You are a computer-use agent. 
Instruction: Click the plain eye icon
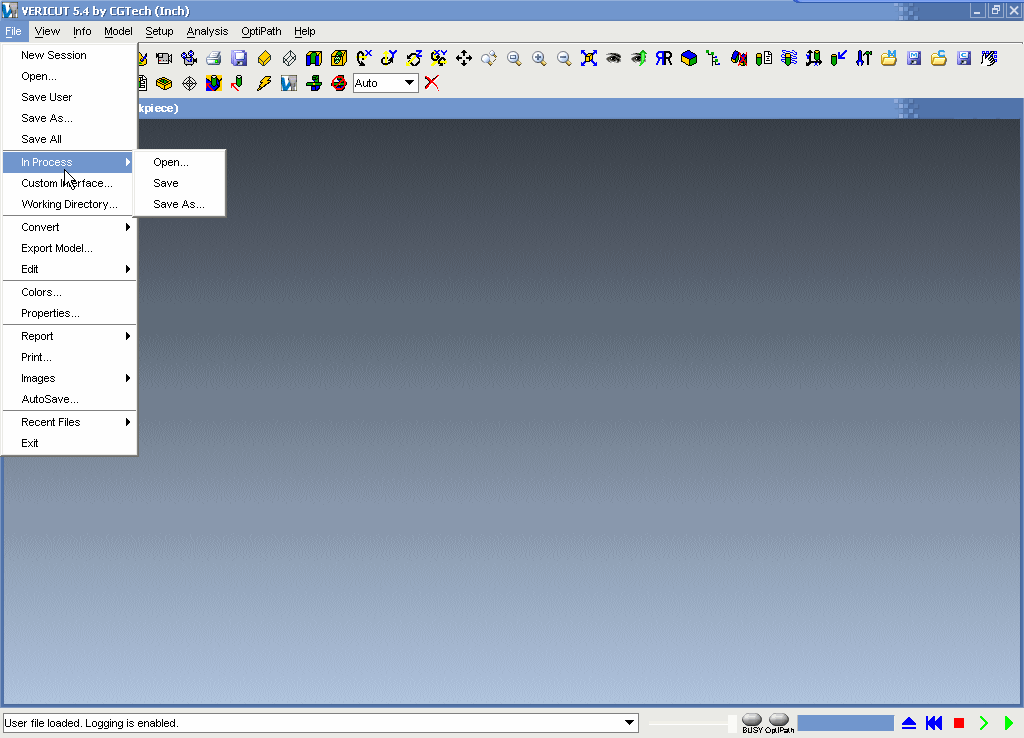pos(613,59)
